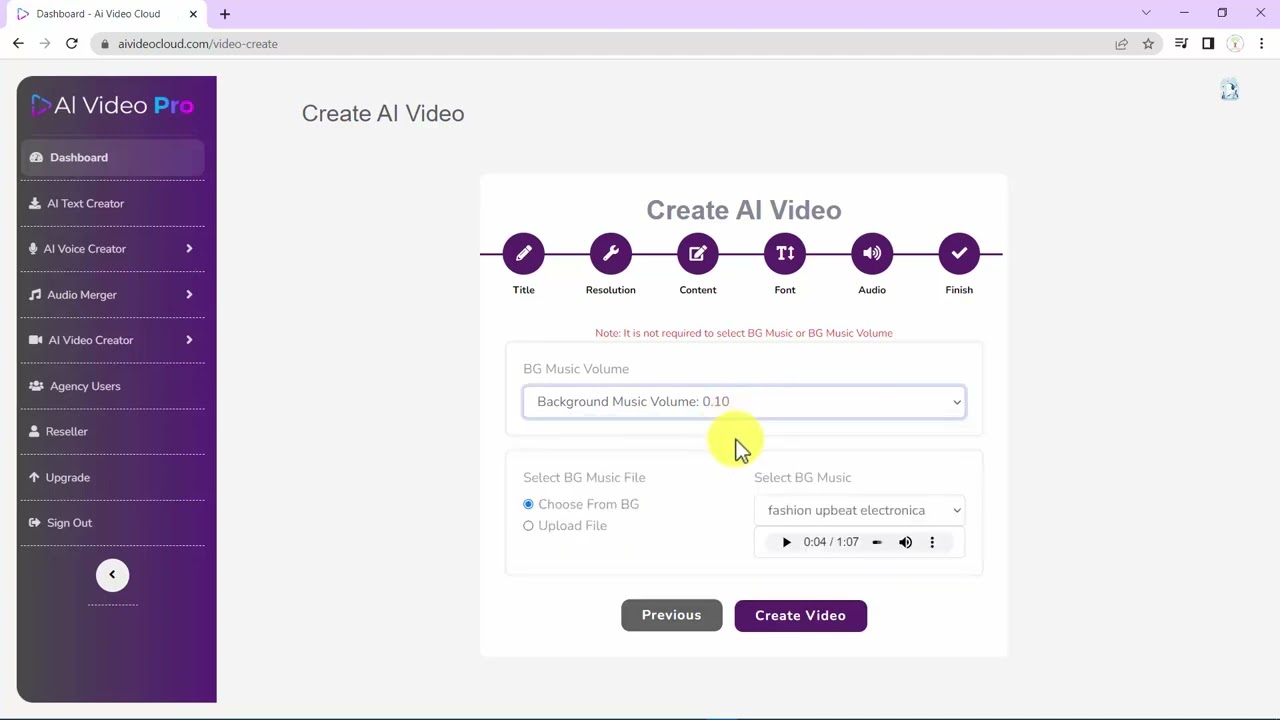Click the site lock icon in address bar

pyautogui.click(x=104, y=44)
